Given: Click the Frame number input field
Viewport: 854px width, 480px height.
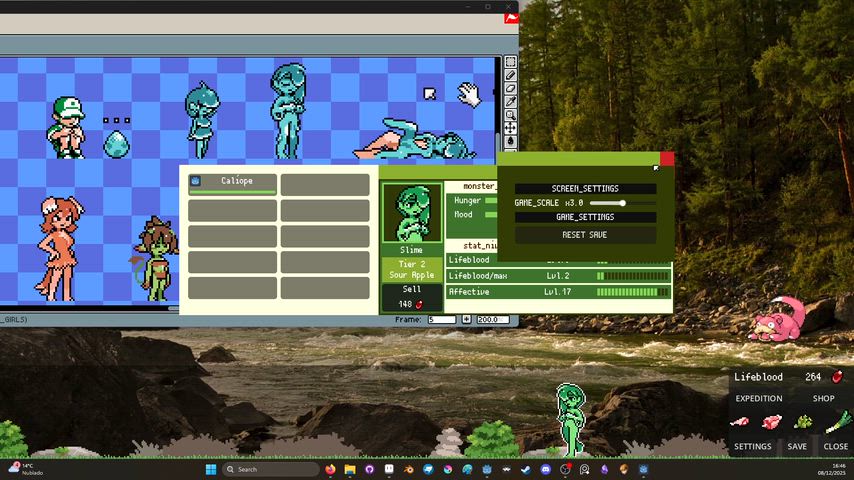Looking at the screenshot, I should coord(442,319).
